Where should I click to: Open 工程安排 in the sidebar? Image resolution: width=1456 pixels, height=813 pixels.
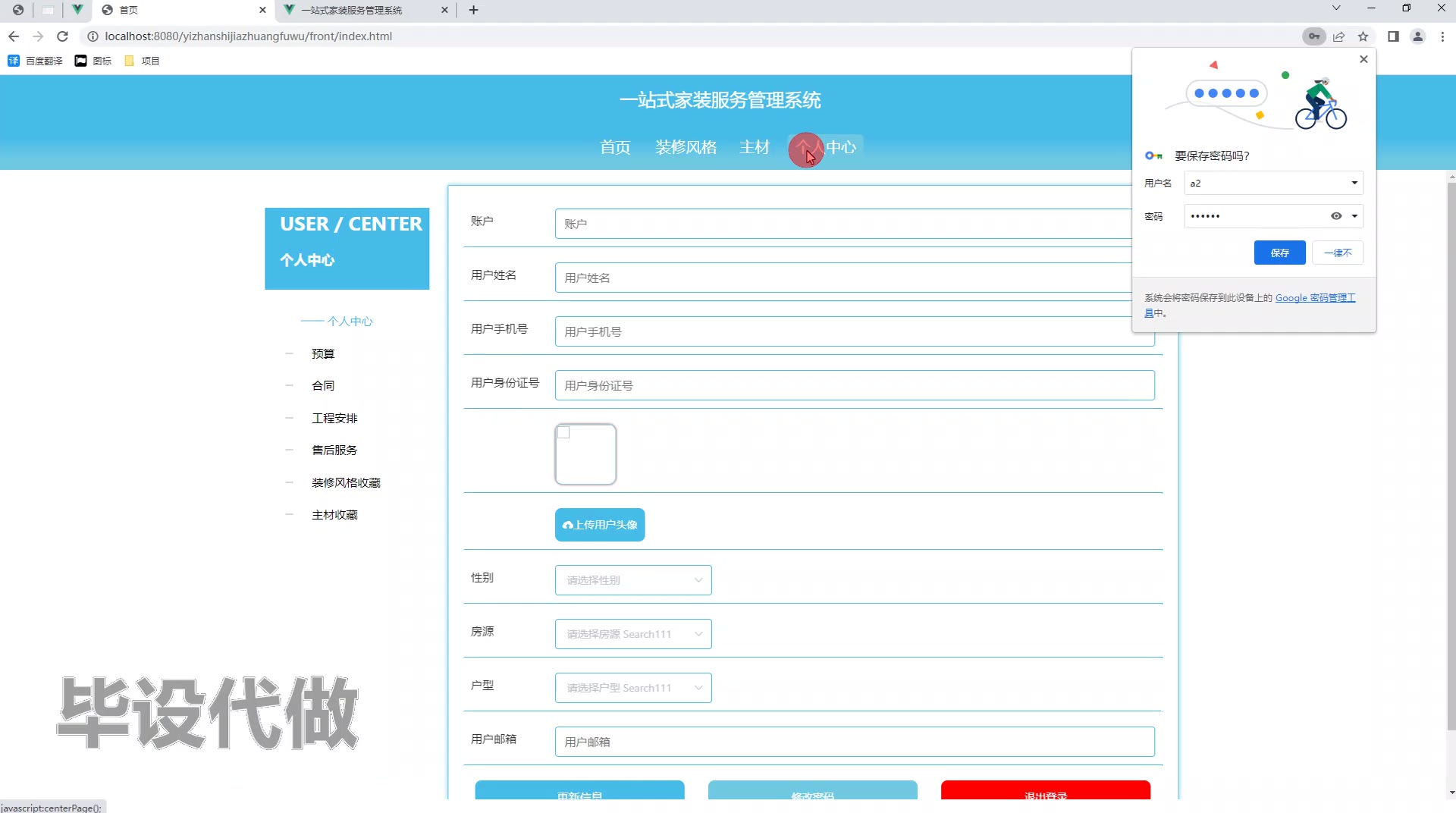(334, 418)
